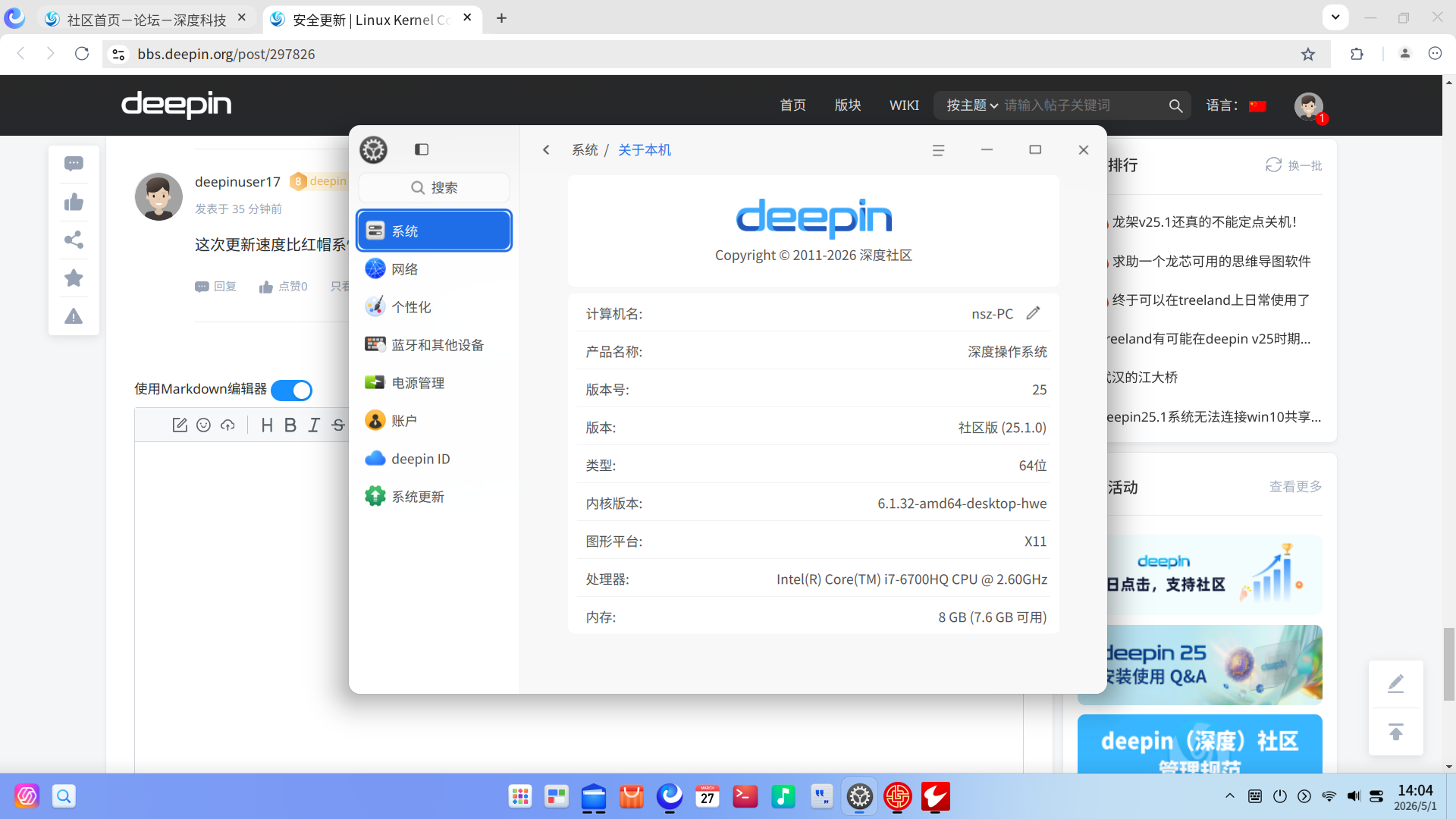Open a new browser tab
1456x819 pixels.
point(501,18)
